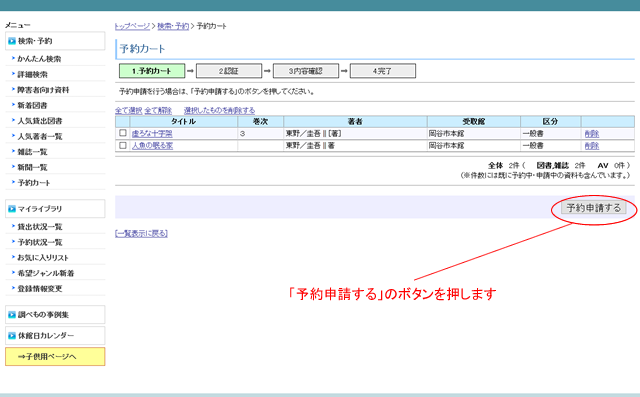This screenshot has width=640, height=397.
Task: Open the 人魚の眠る家 title link
Action: pyautogui.click(x=152, y=146)
